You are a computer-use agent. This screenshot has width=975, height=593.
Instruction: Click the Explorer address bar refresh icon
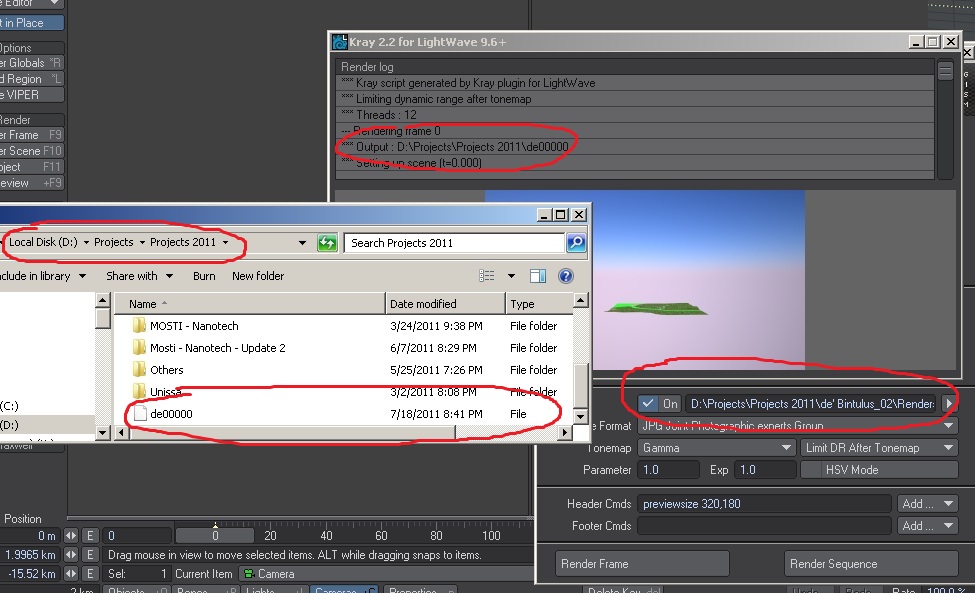point(326,243)
